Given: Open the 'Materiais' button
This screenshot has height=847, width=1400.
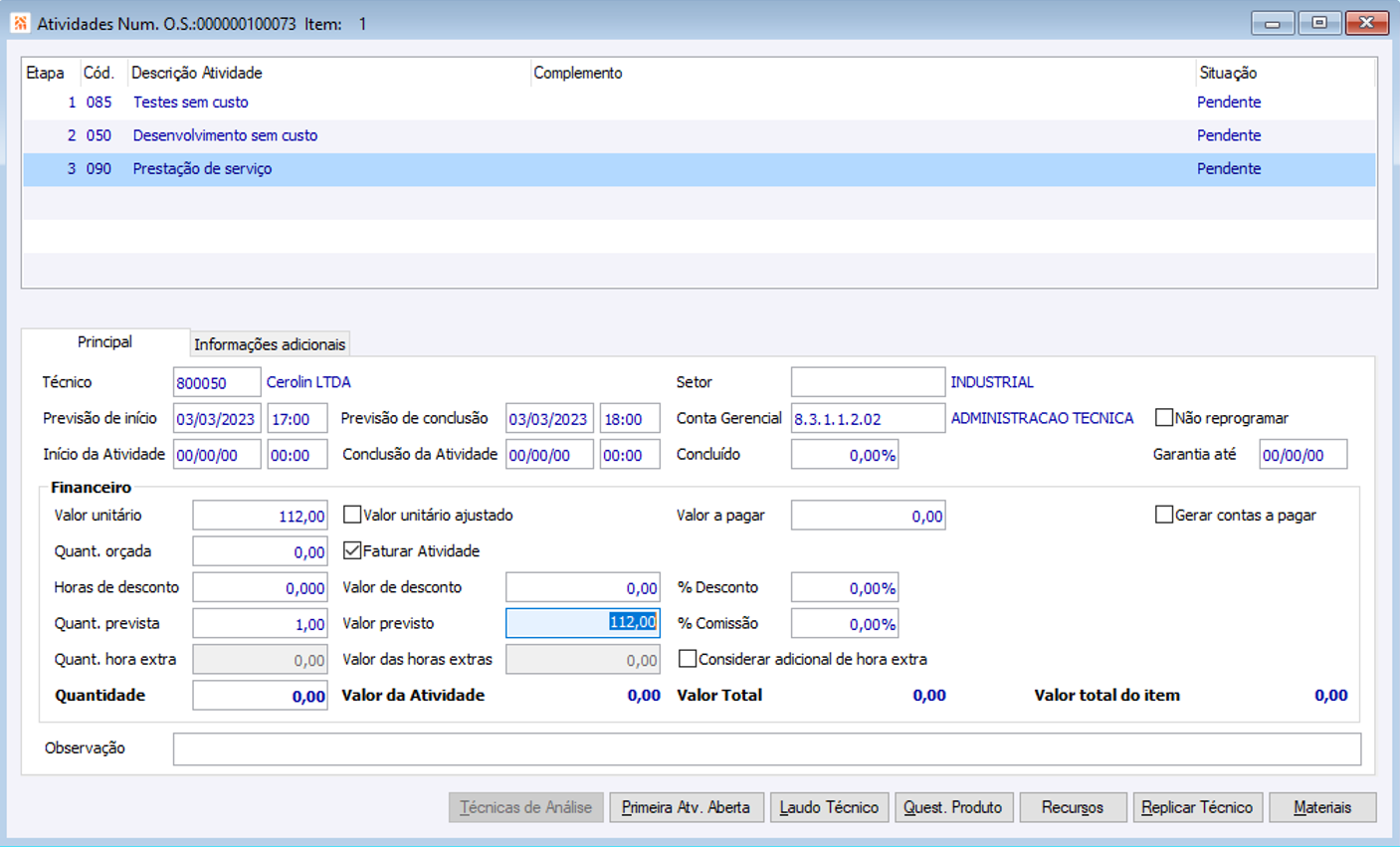Looking at the screenshot, I should 1321,807.
